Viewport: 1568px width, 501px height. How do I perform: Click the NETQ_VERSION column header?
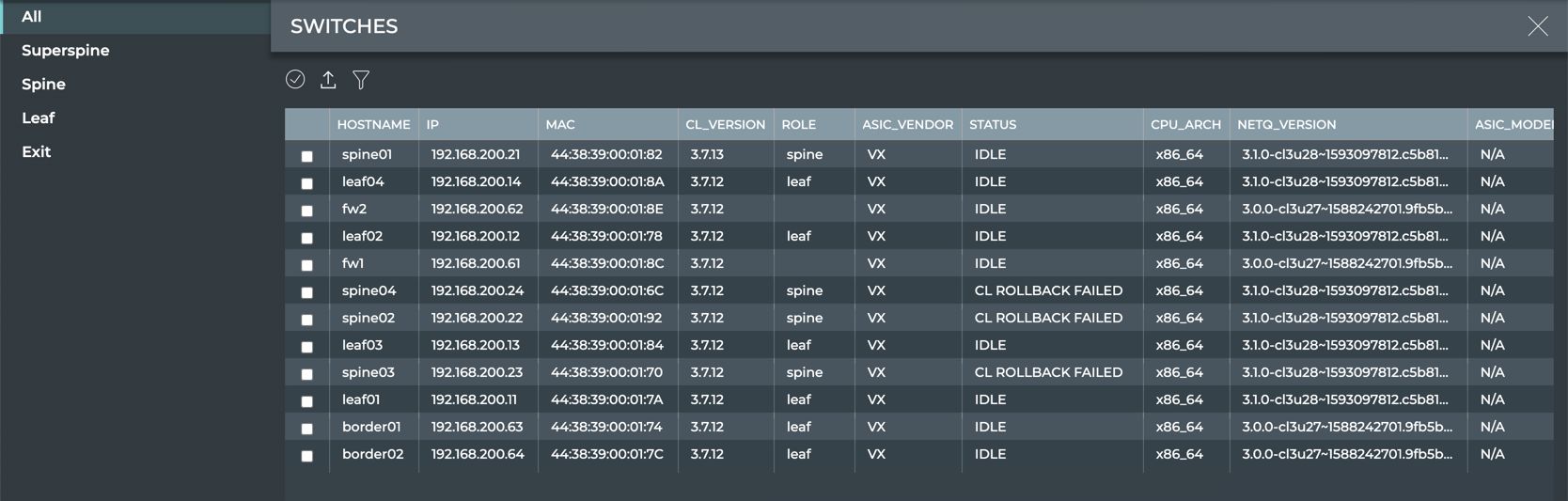[x=1286, y=125]
